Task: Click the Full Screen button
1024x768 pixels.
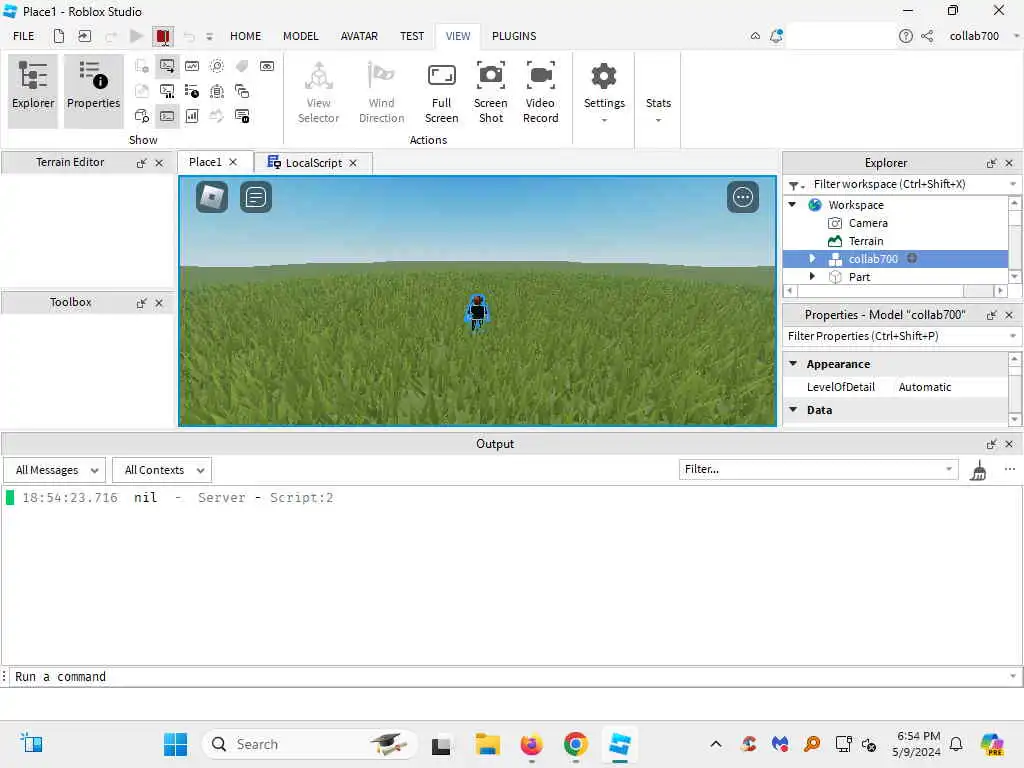Action: click(x=441, y=92)
